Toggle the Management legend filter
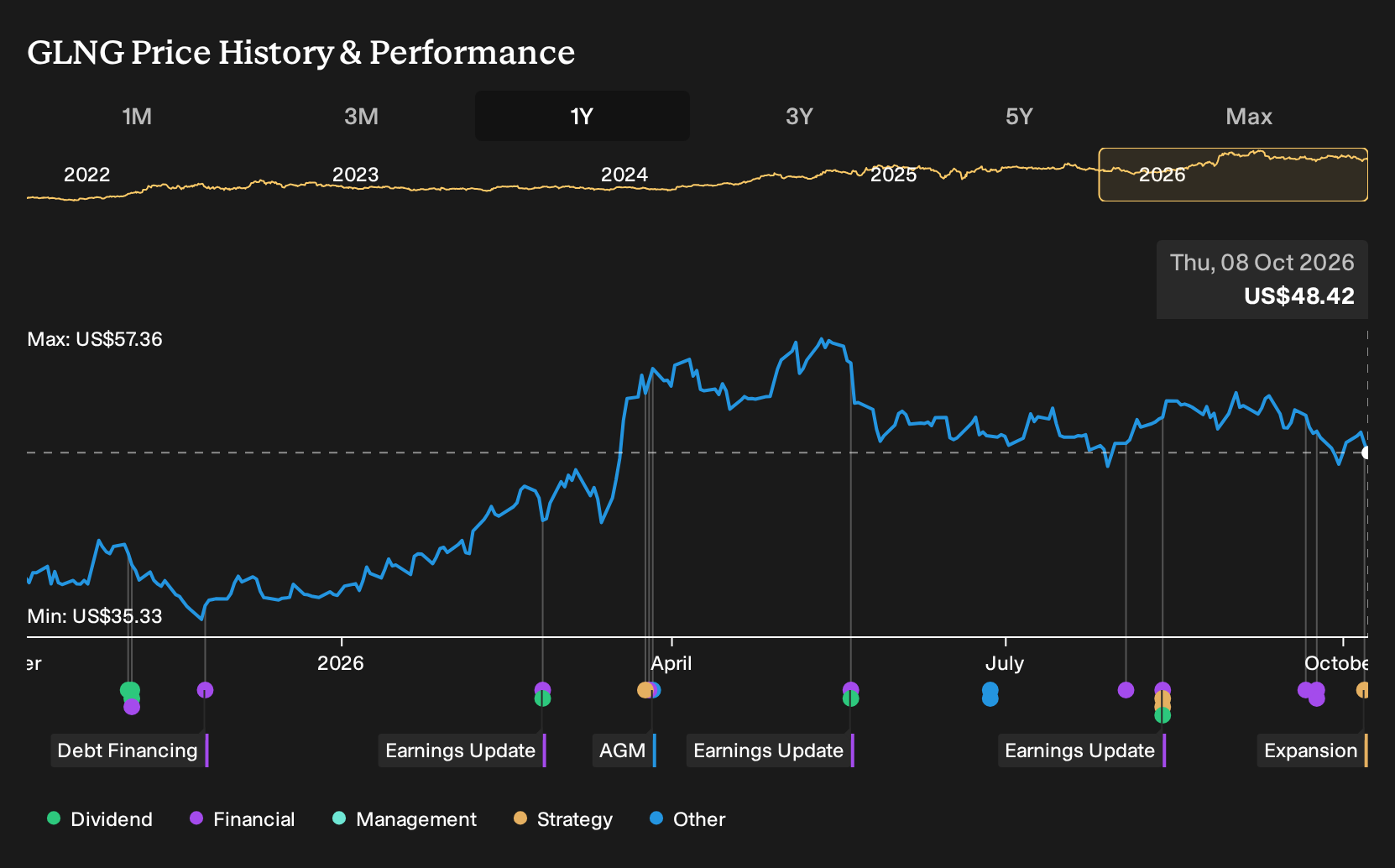The height and width of the screenshot is (868, 1395). (405, 819)
